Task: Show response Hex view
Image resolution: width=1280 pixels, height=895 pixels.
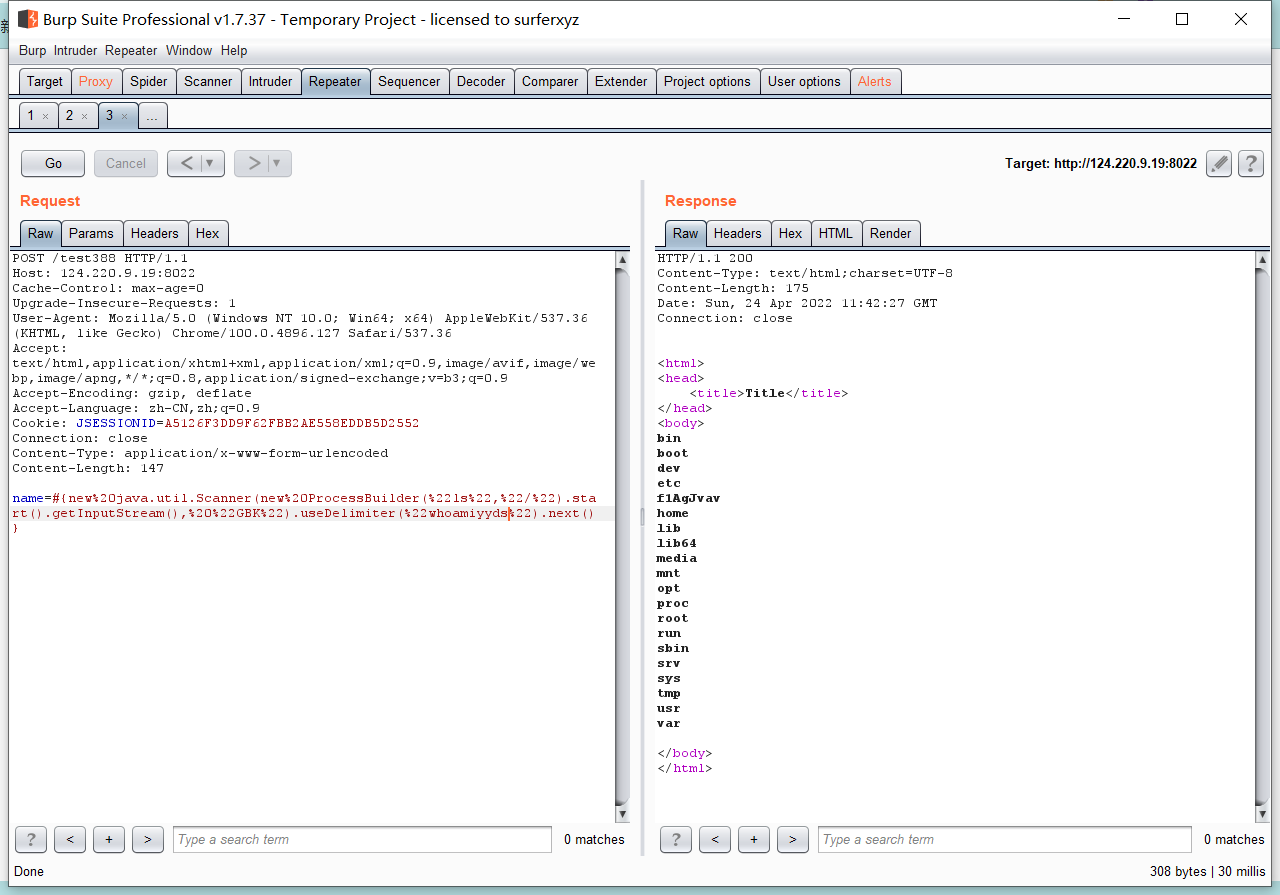Action: coord(791,233)
